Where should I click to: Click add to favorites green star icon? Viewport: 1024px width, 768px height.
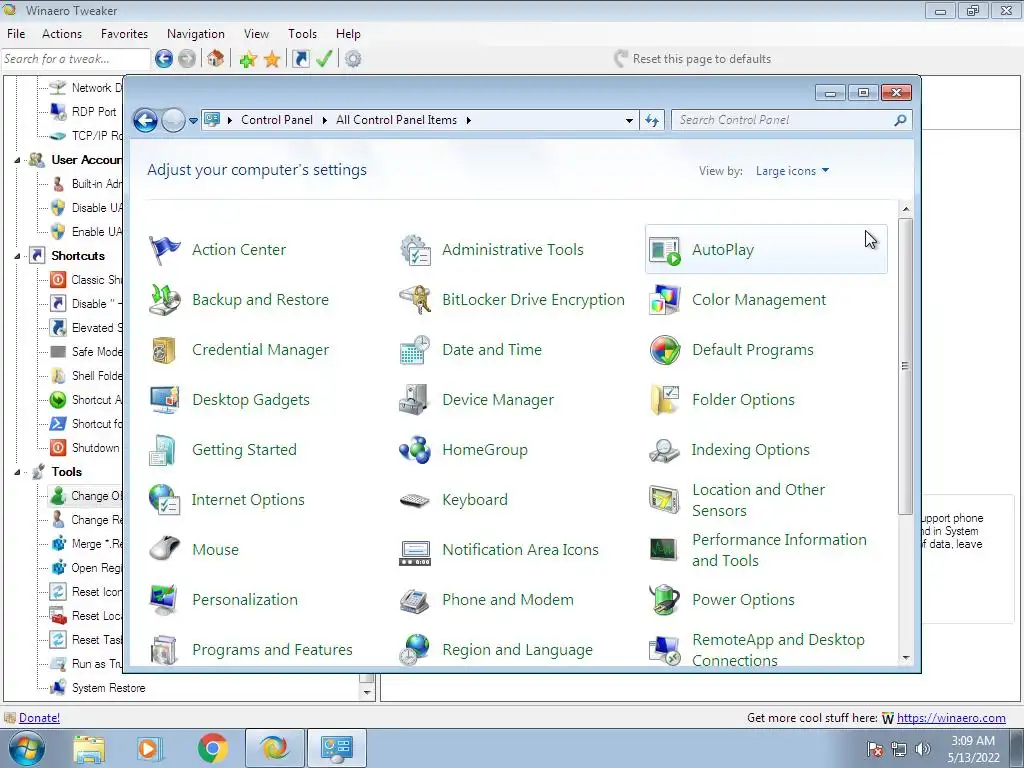coord(248,59)
